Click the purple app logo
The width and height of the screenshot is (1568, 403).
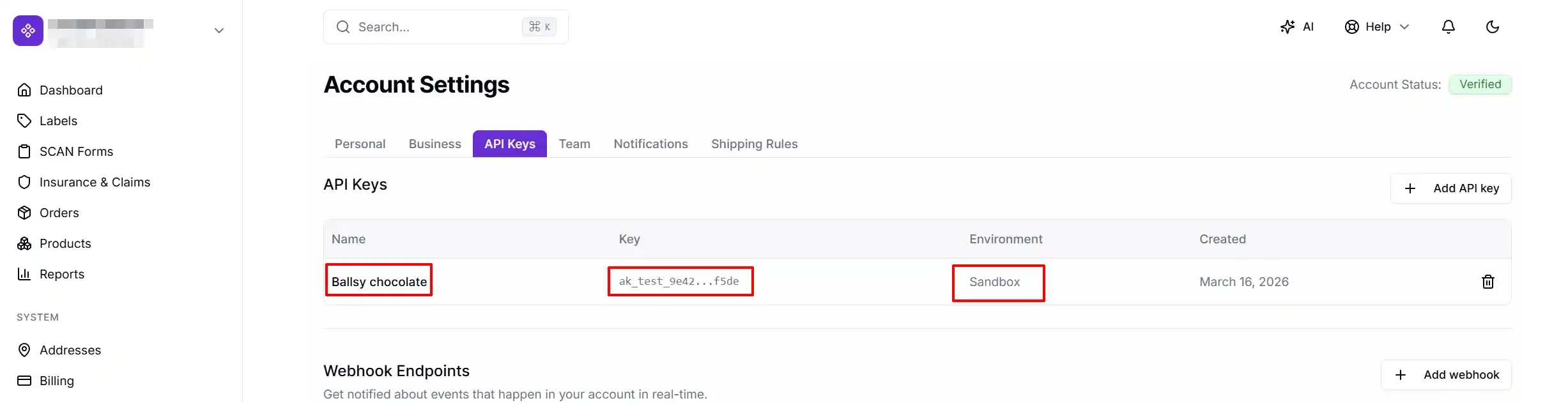[x=28, y=31]
